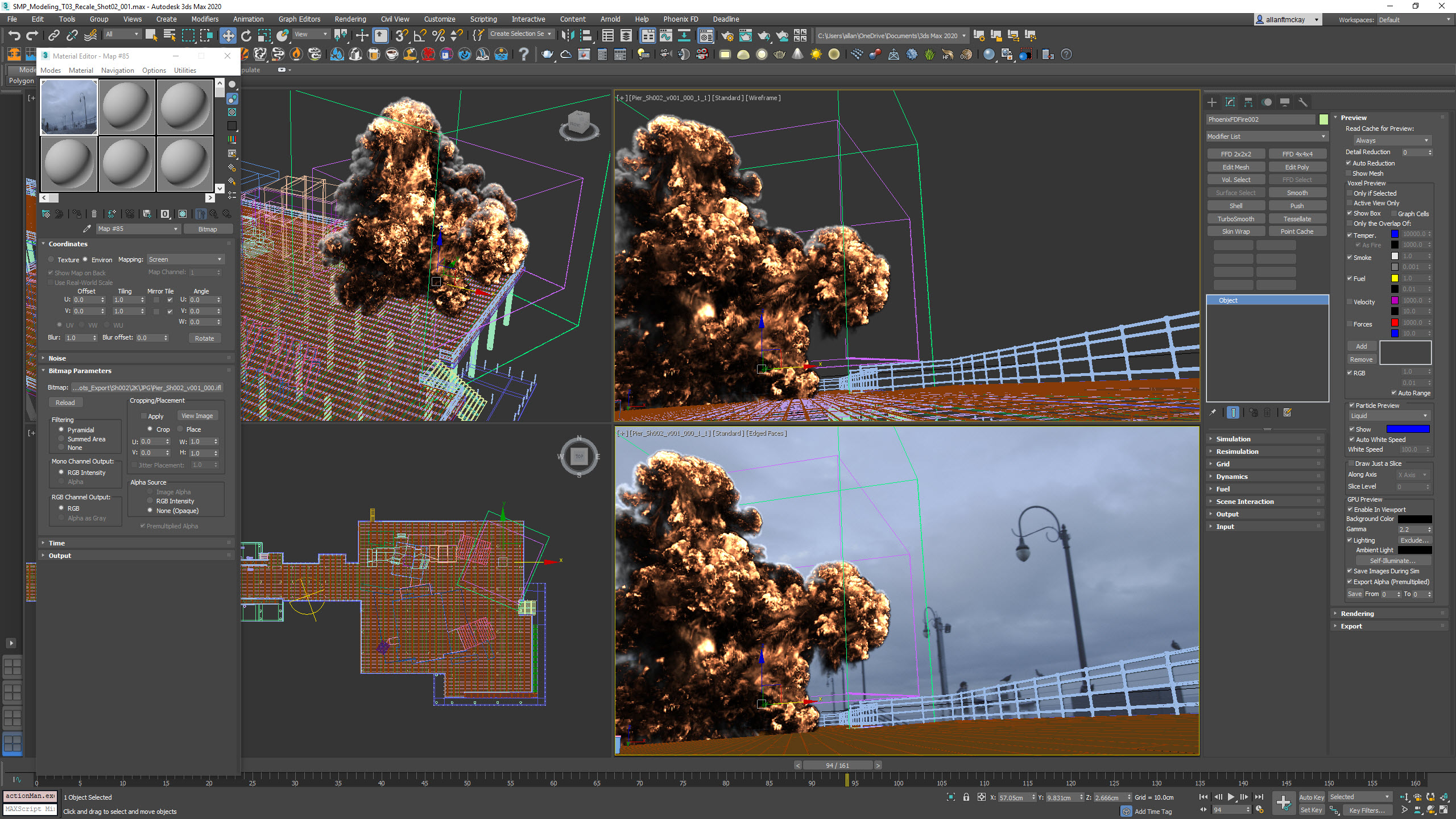Enable the Velocity preview checkbox
This screenshot has height=819, width=1456.
[x=1350, y=302]
